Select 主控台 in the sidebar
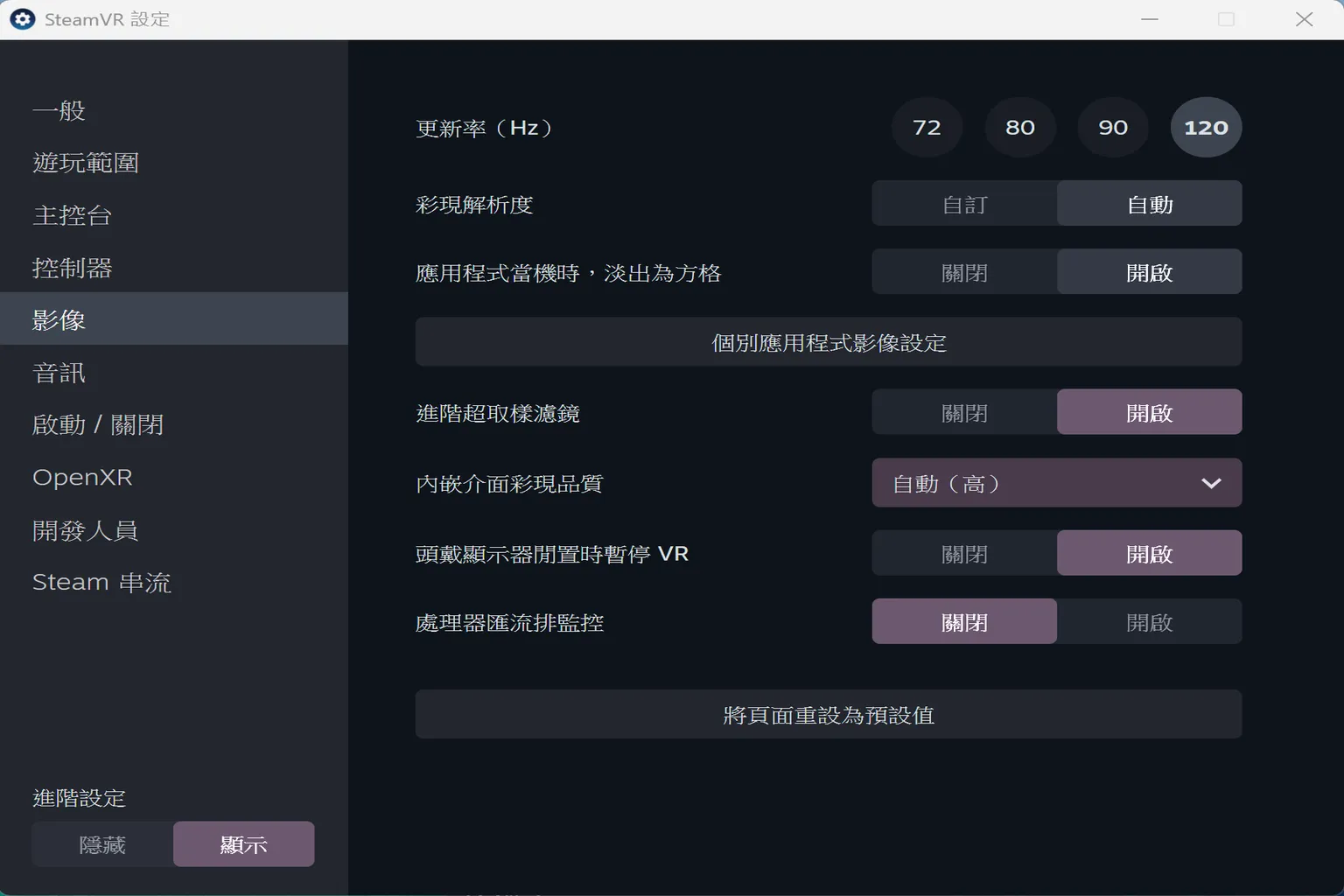 (x=73, y=215)
